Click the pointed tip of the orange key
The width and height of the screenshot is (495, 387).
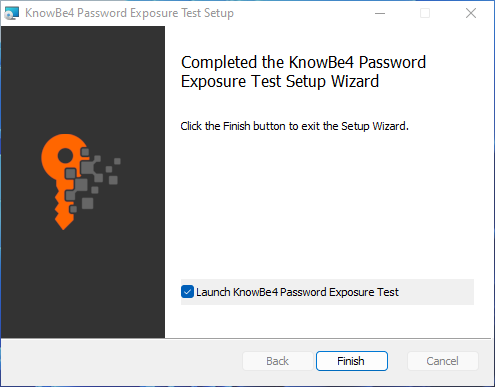point(64,223)
